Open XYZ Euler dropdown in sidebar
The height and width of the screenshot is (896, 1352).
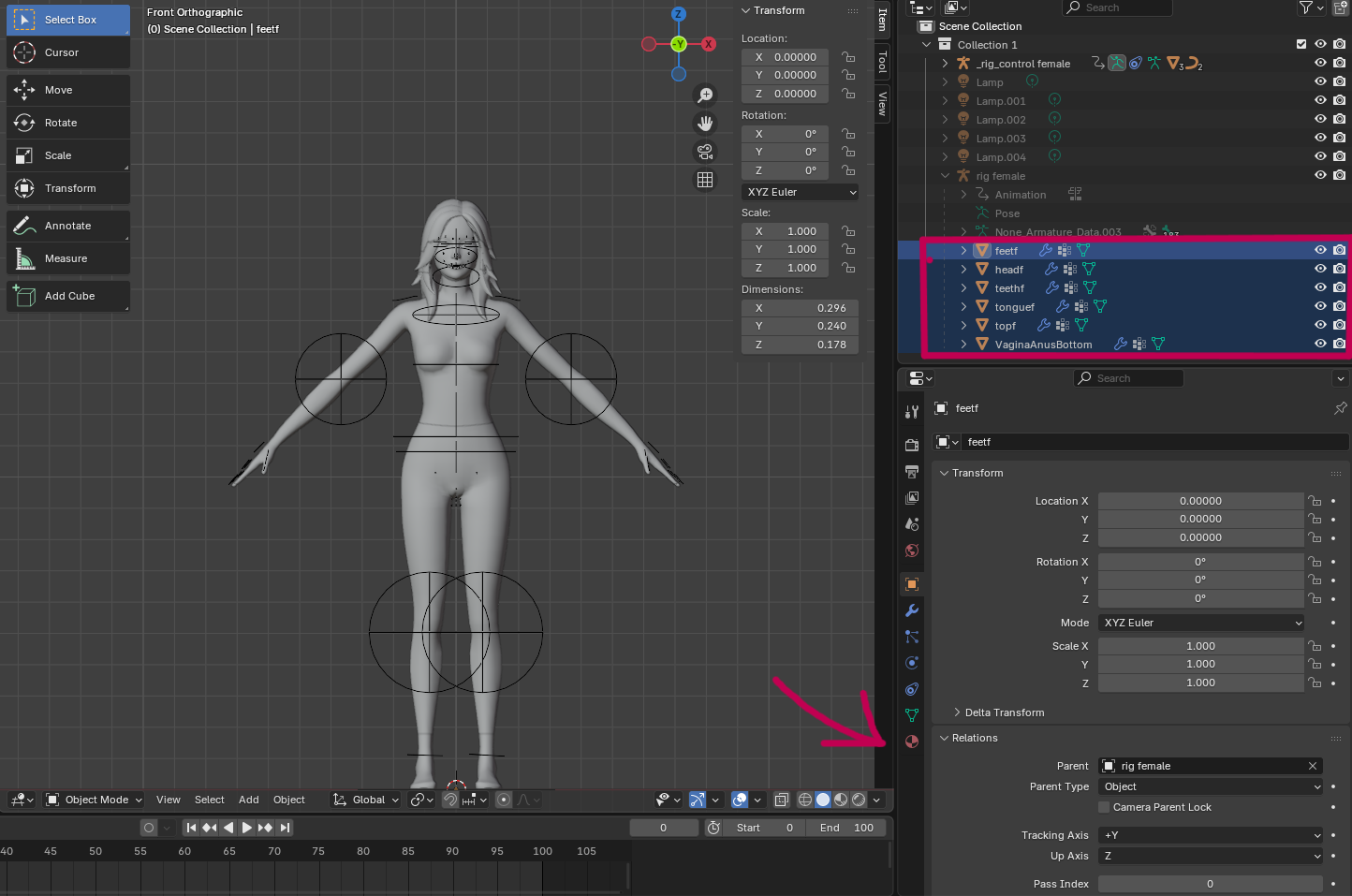[801, 192]
